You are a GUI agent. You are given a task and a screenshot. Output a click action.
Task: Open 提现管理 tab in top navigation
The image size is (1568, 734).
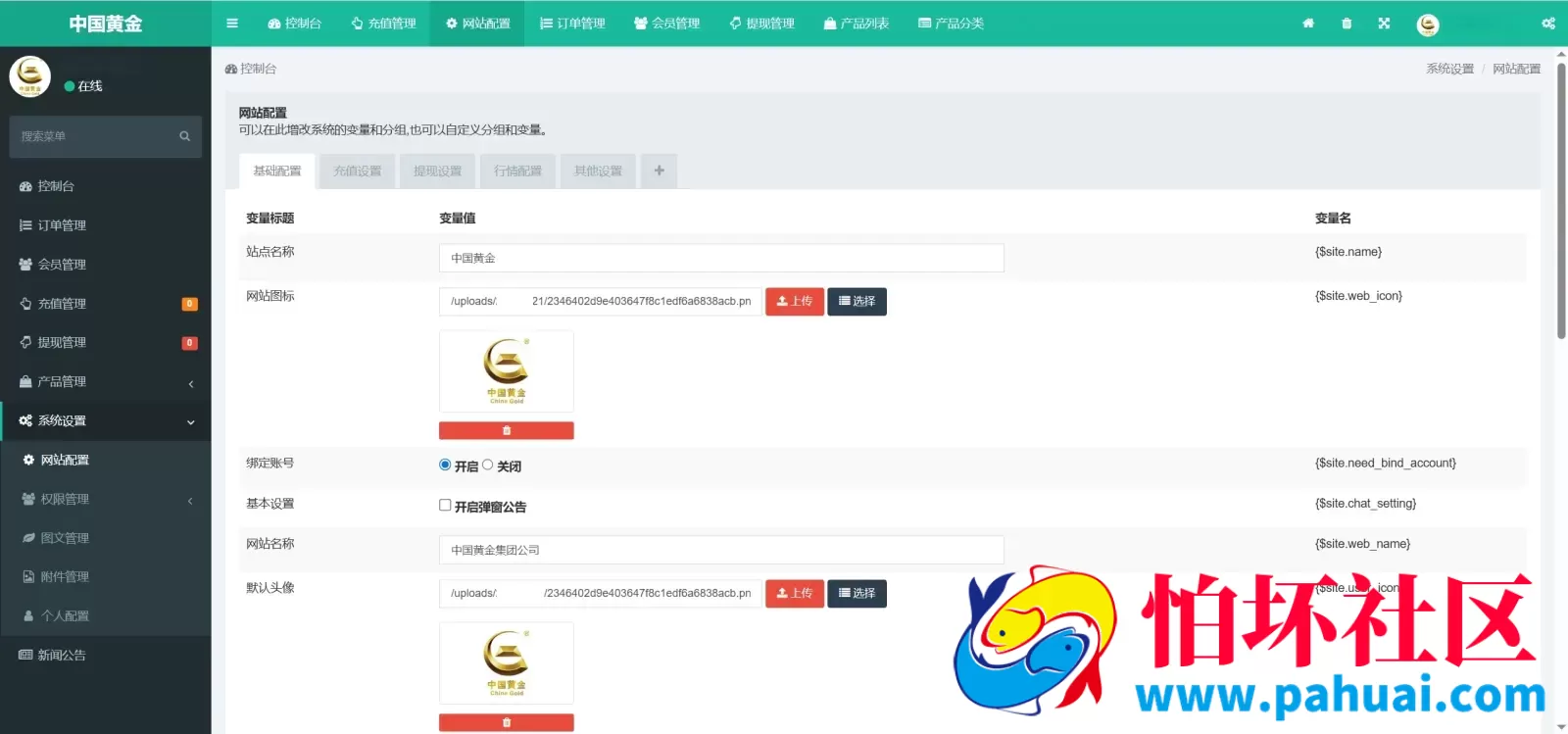(x=761, y=24)
